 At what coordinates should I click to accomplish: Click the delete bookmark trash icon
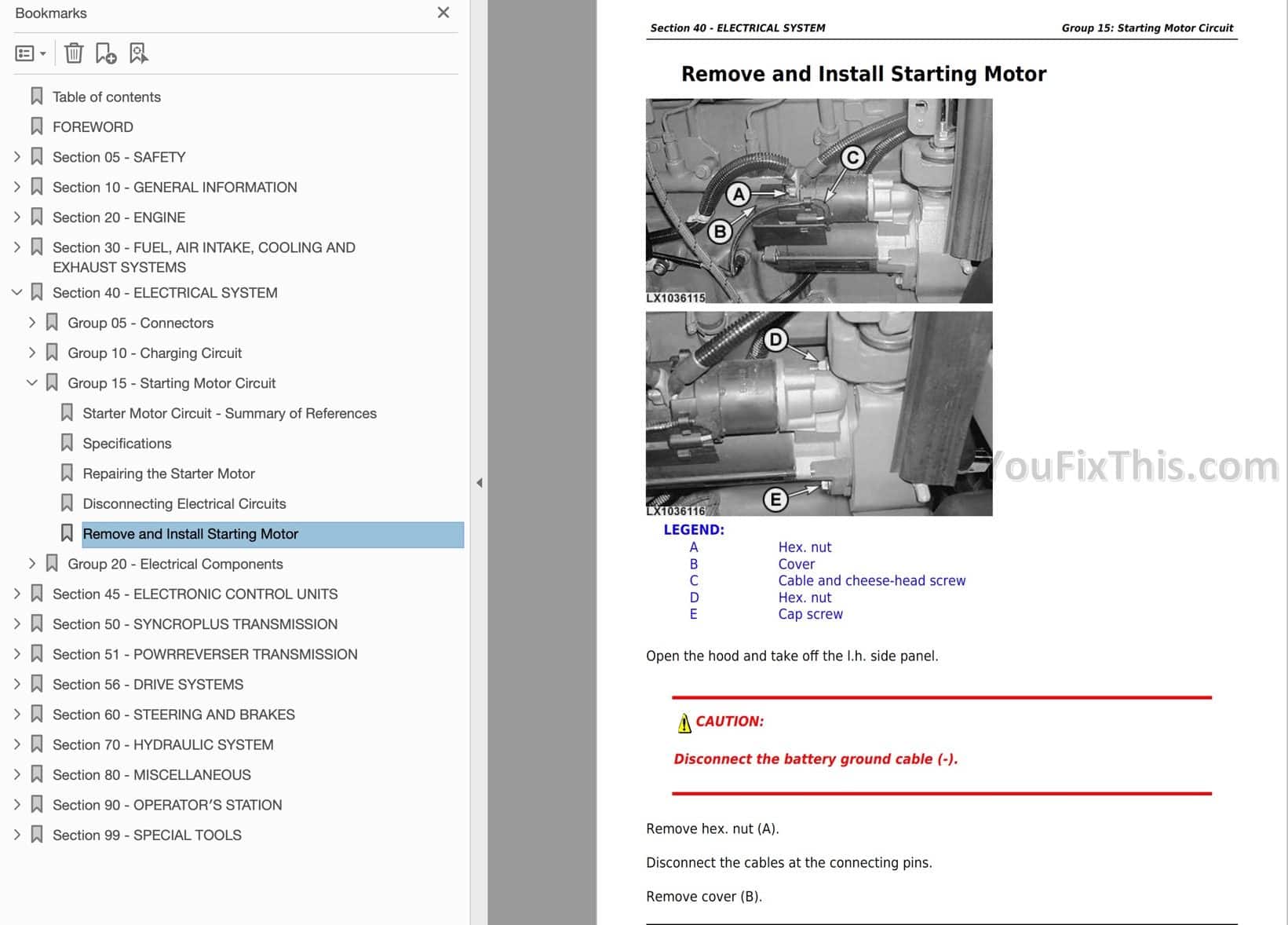coord(74,53)
